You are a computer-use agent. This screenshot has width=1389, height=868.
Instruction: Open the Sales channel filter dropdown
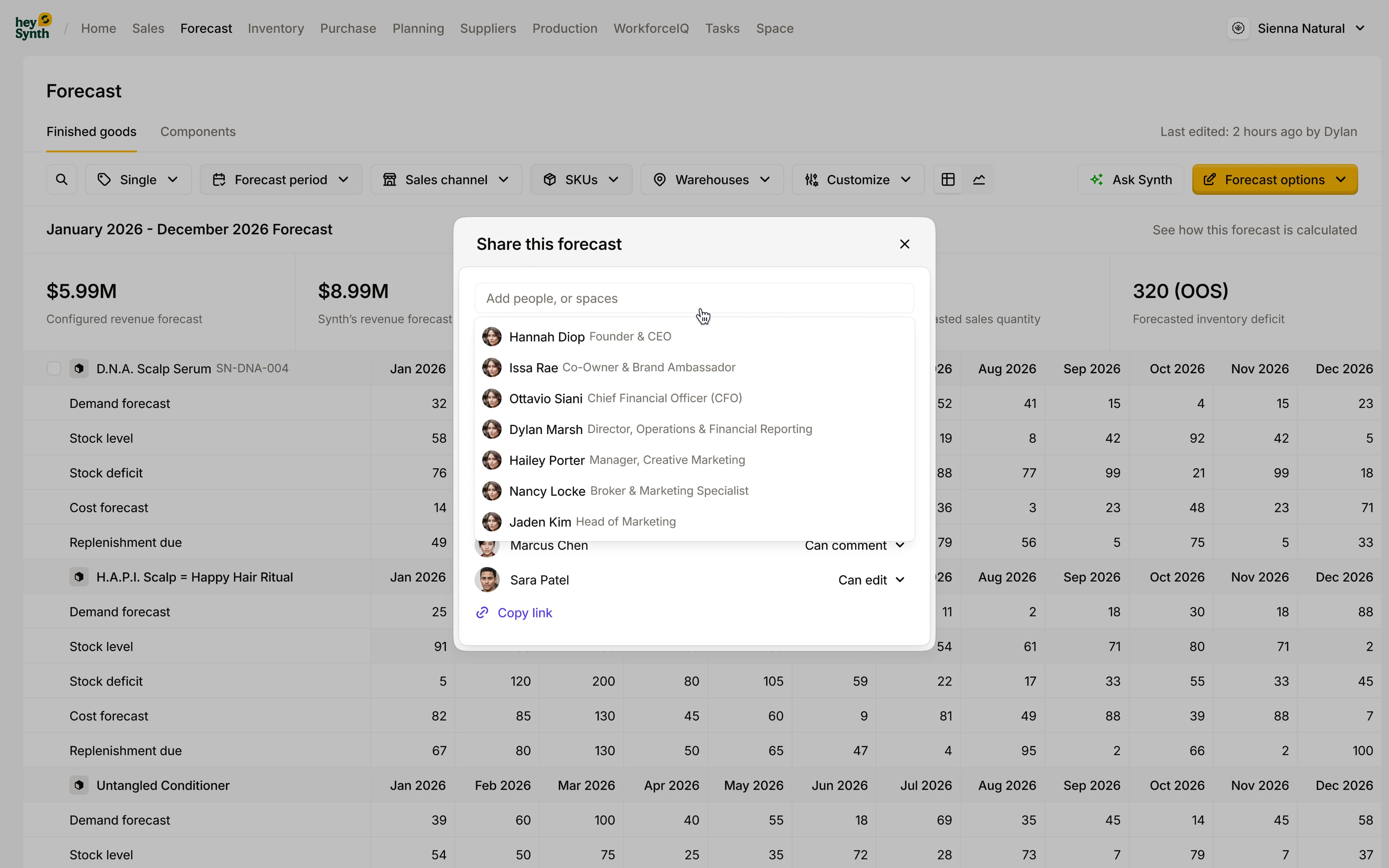446,180
